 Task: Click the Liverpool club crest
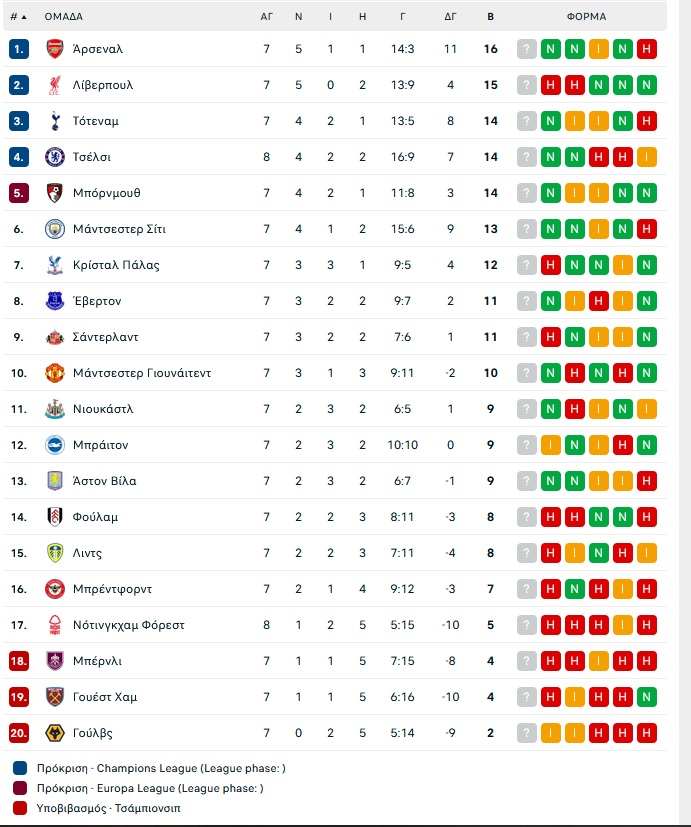coord(55,85)
